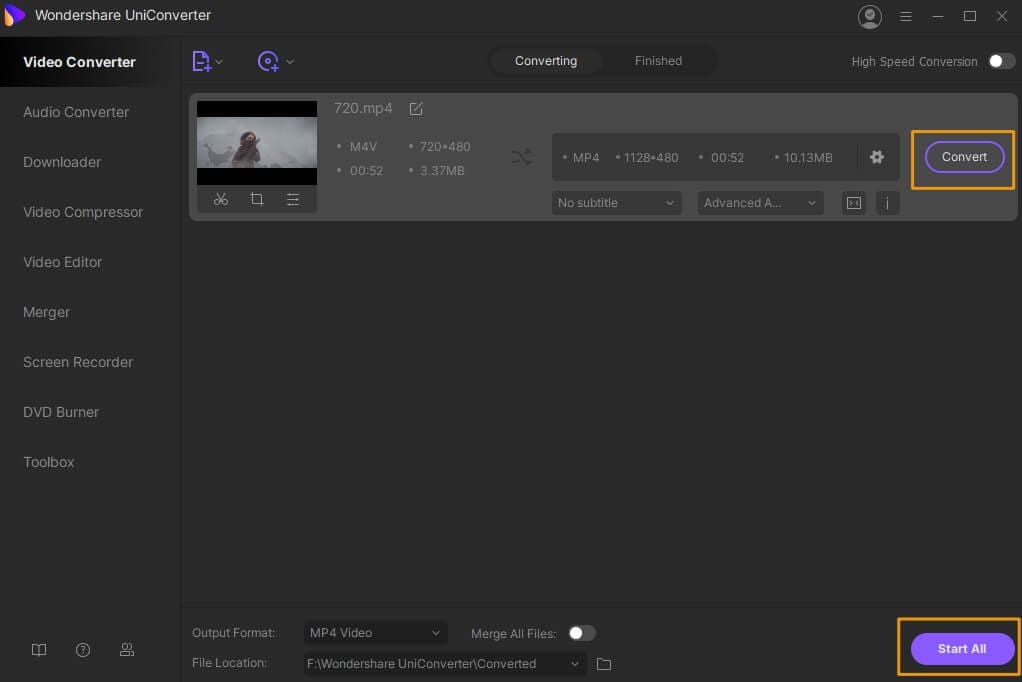
Task: Open the community users icon in sidebar
Action: click(126, 649)
